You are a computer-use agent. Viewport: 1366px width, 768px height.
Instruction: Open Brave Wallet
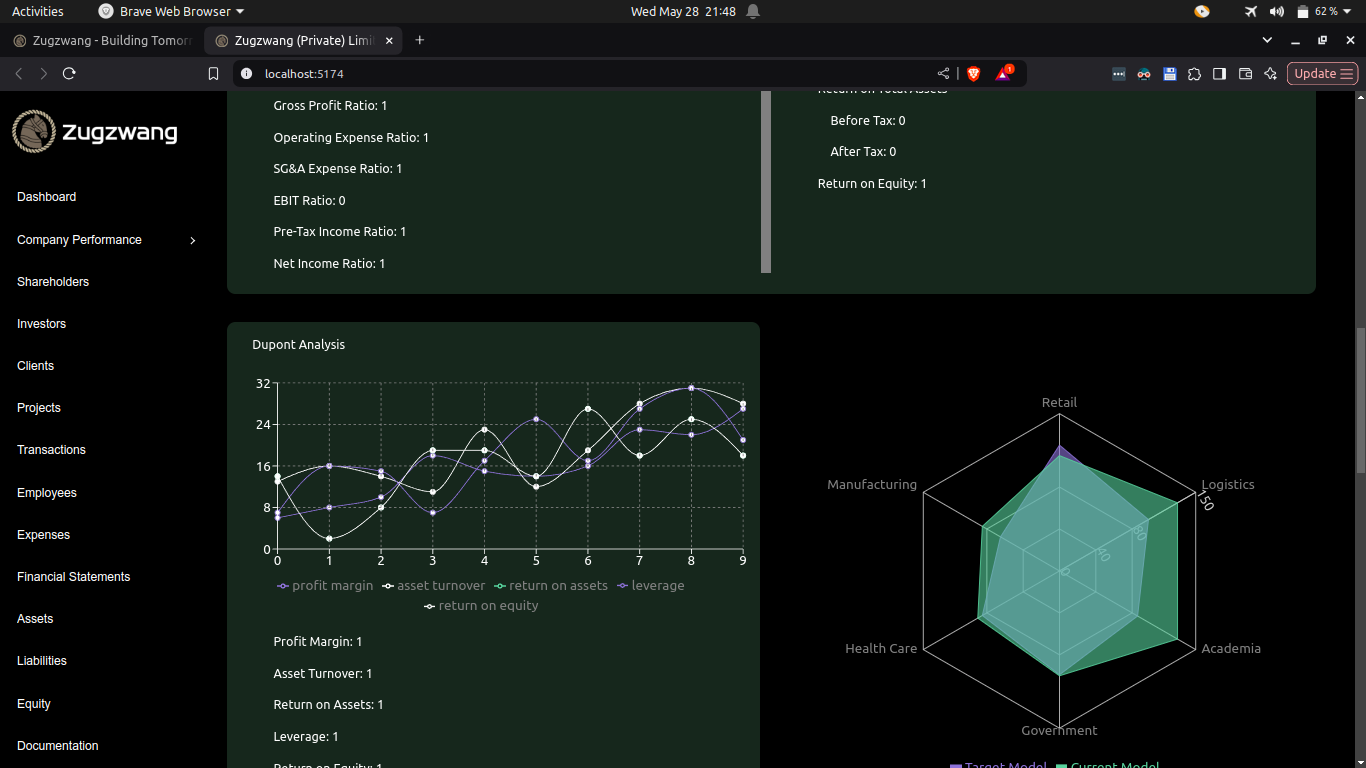pos(1245,73)
